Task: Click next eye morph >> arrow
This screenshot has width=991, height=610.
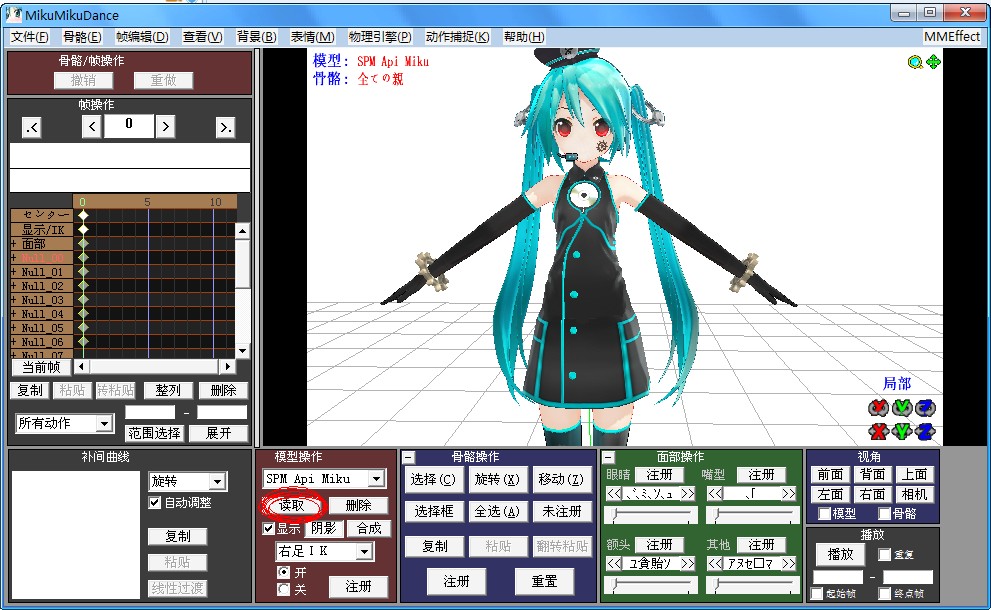Action: 688,494
